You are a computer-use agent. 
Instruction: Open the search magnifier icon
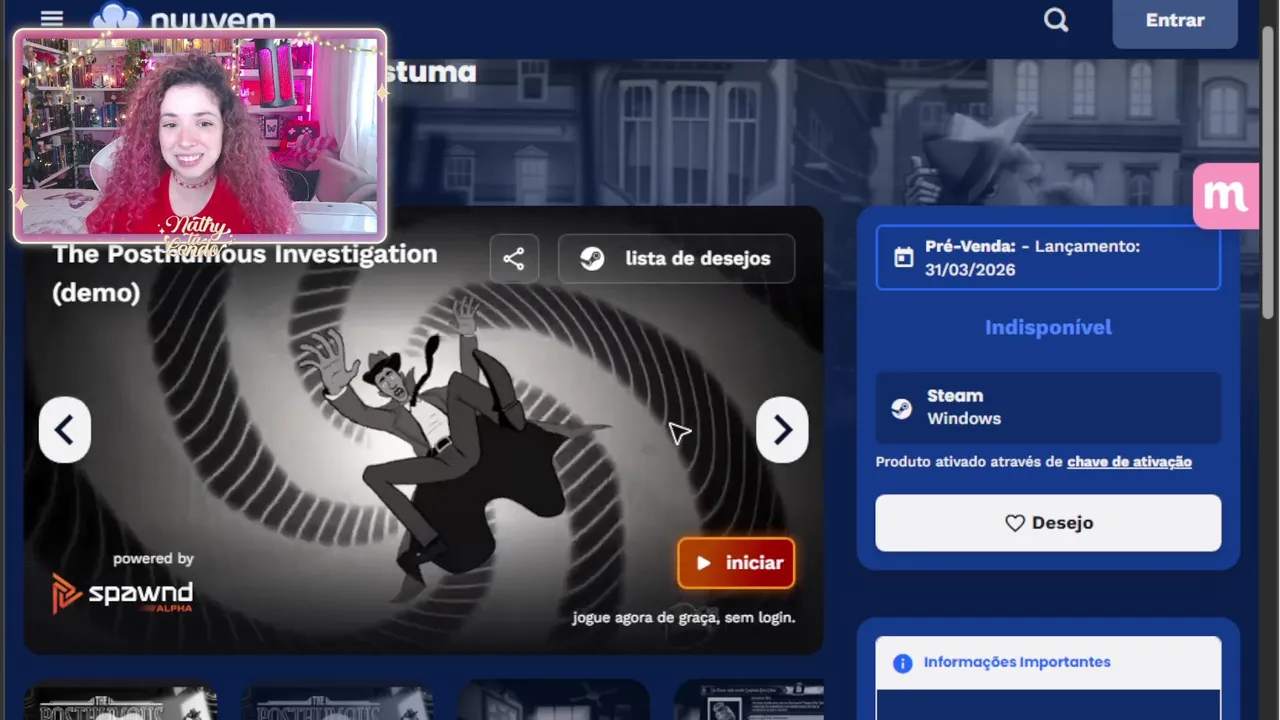(1056, 20)
